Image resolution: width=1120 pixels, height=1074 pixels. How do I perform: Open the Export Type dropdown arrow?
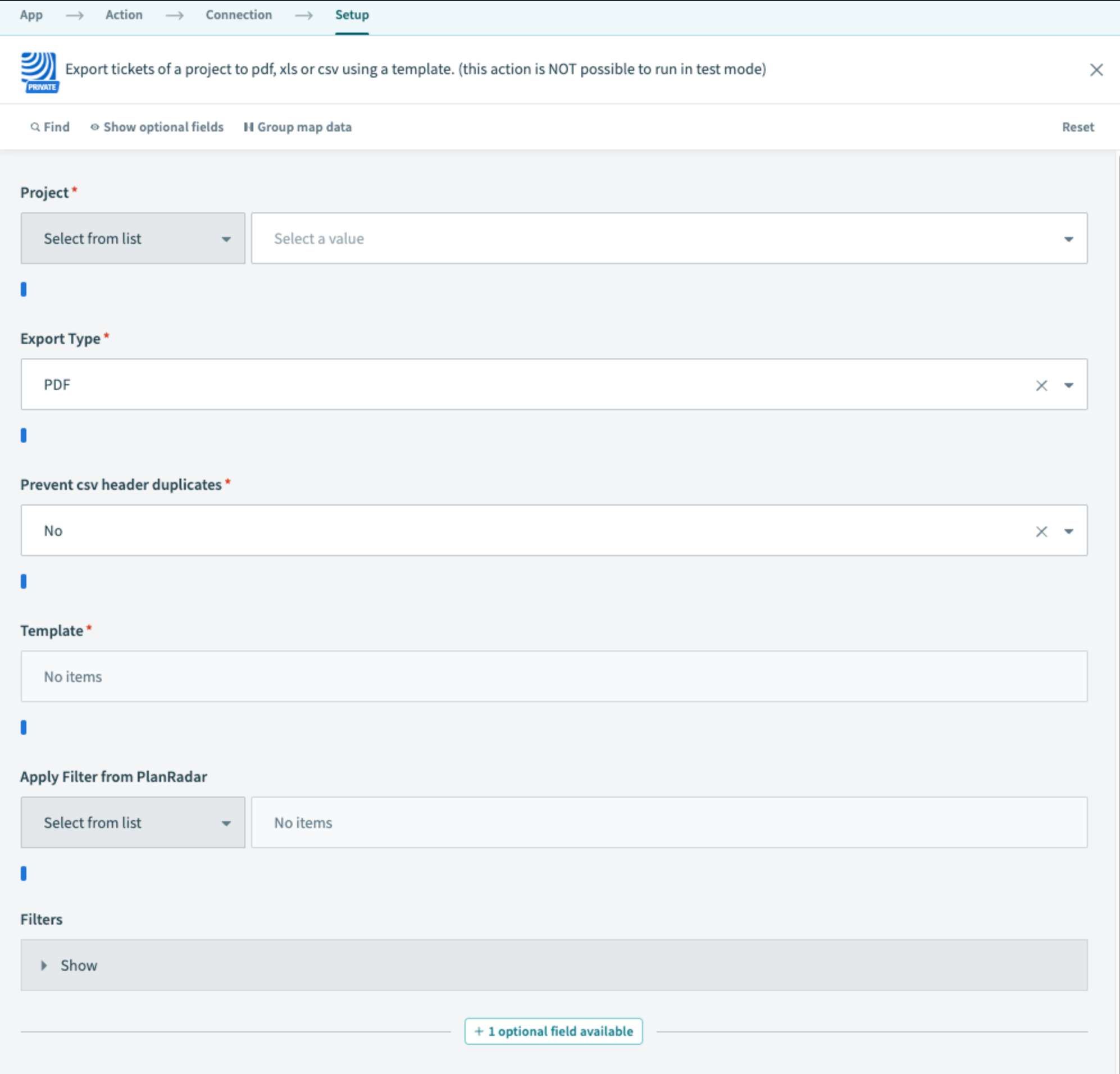coord(1068,385)
